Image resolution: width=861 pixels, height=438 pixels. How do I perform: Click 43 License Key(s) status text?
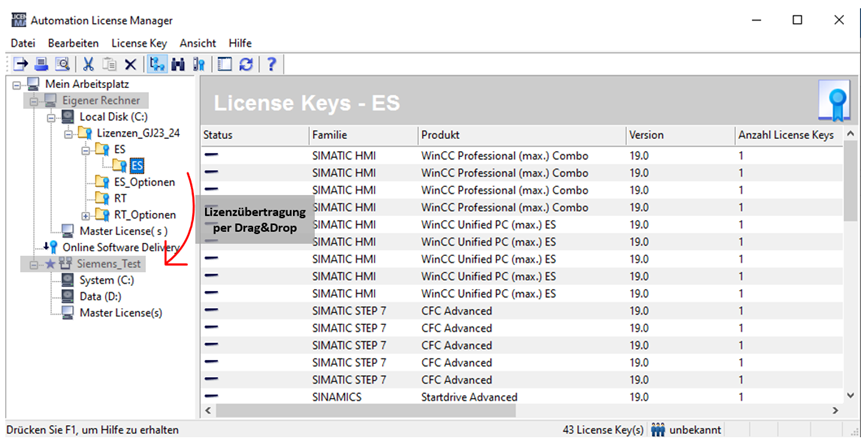[603, 430]
